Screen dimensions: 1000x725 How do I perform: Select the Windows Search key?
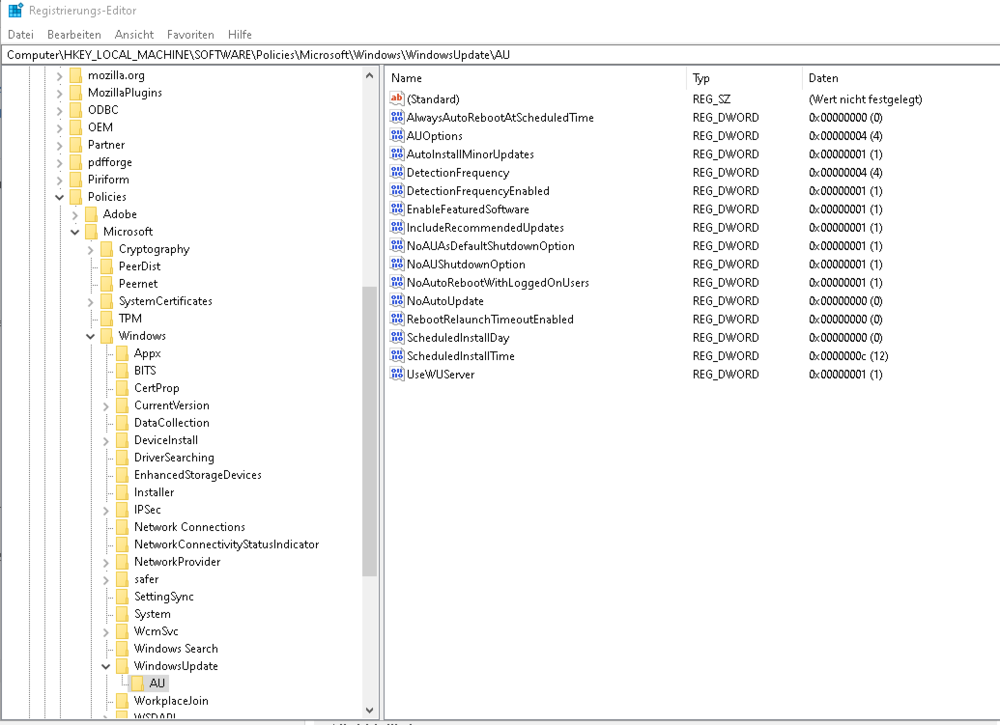175,649
